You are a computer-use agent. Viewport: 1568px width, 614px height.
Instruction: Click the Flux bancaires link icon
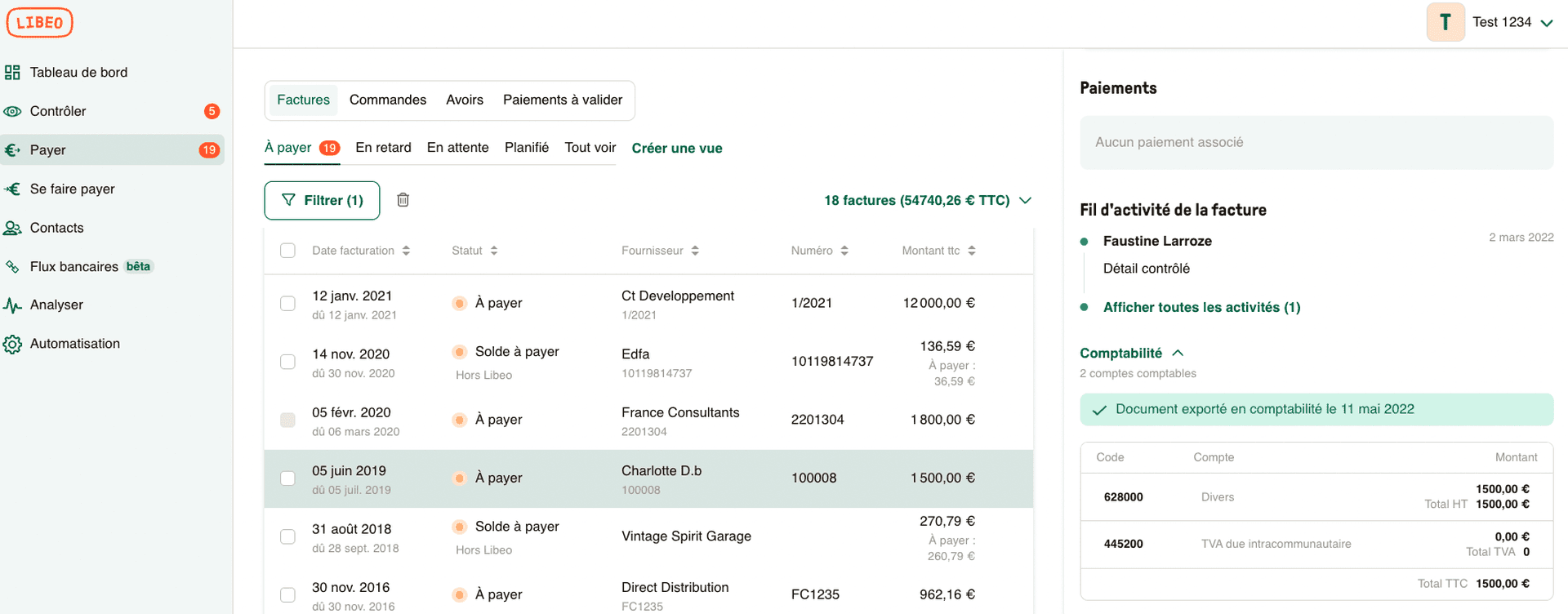coord(12,267)
